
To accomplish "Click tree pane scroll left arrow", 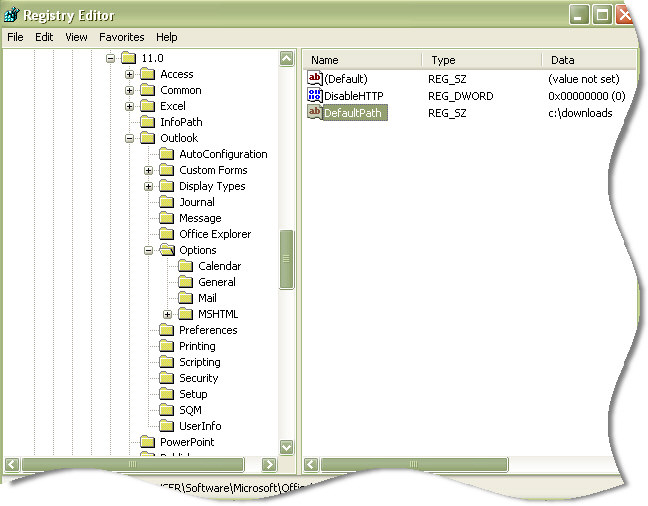I will (x=12, y=465).
